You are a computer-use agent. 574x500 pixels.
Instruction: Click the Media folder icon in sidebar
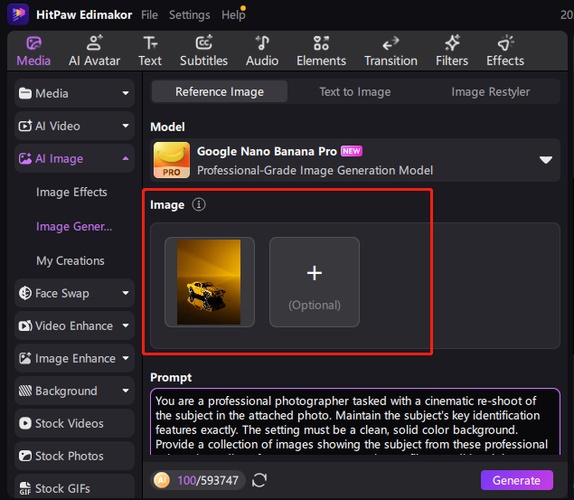click(25, 93)
